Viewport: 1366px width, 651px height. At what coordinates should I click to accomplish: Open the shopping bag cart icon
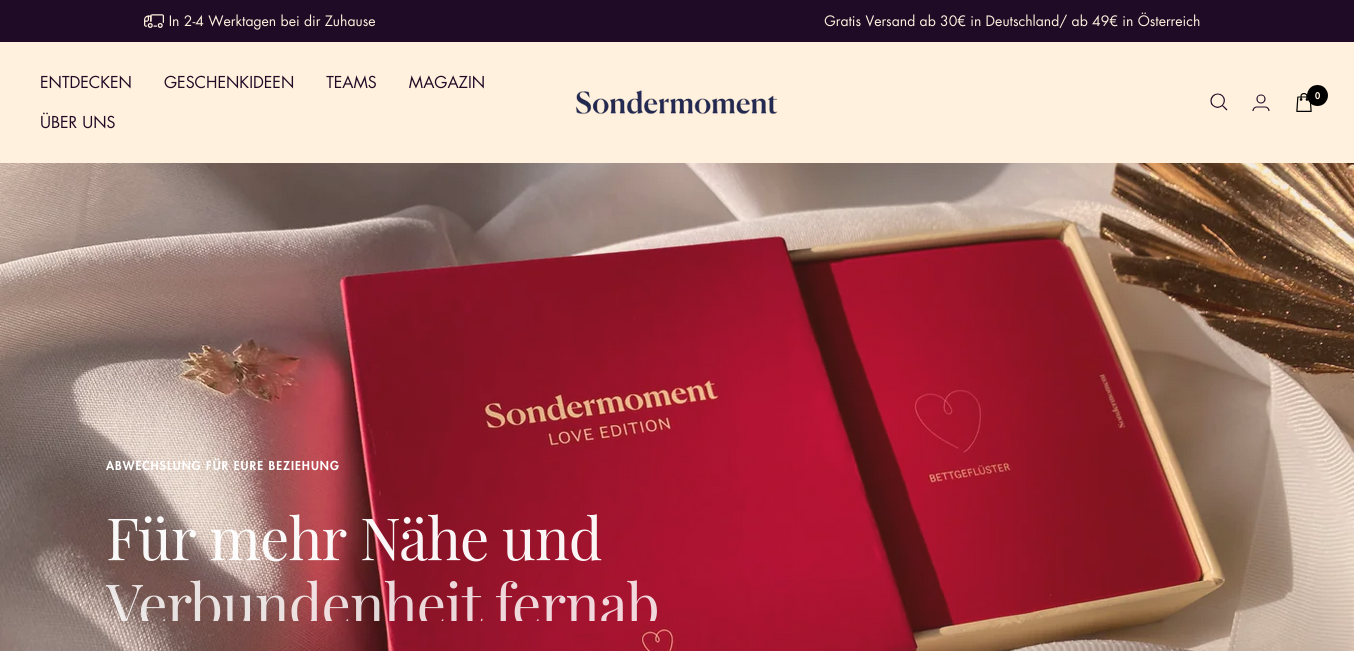click(x=1304, y=102)
